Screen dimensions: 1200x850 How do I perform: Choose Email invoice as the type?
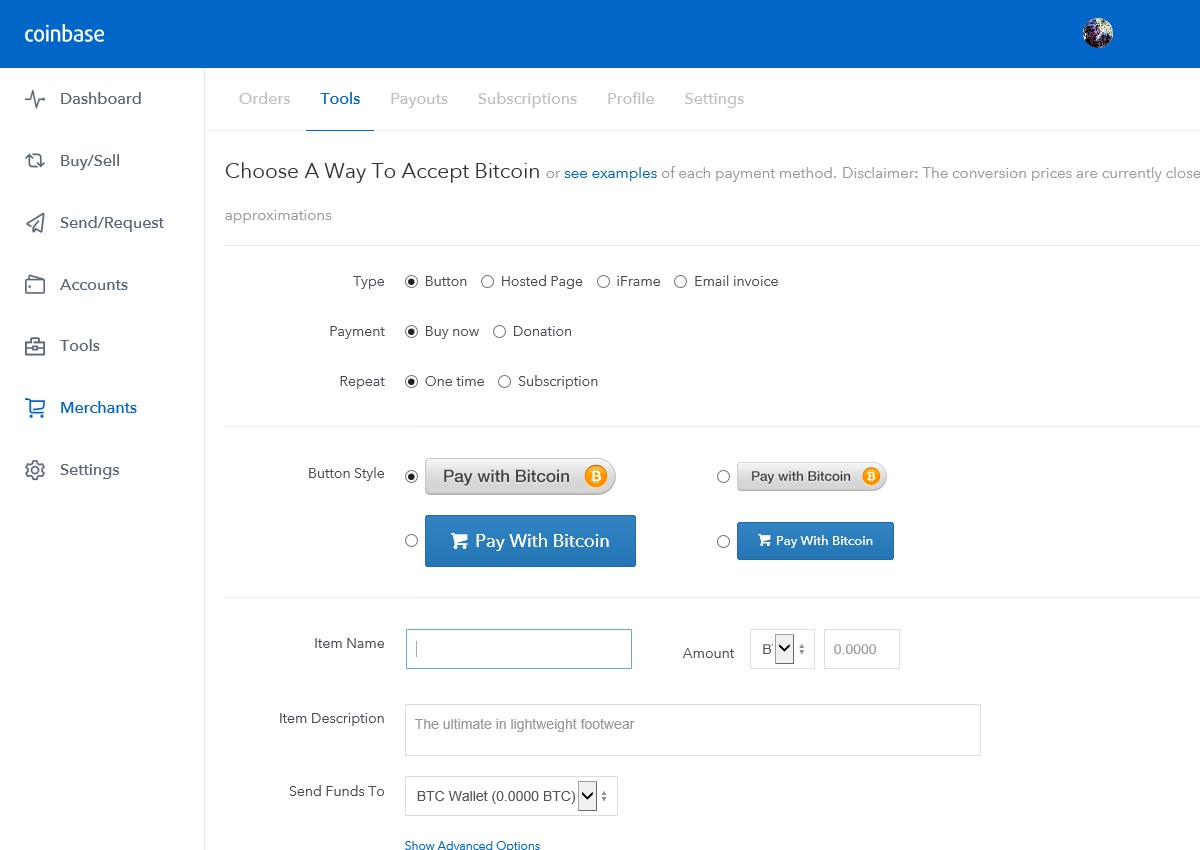point(680,282)
